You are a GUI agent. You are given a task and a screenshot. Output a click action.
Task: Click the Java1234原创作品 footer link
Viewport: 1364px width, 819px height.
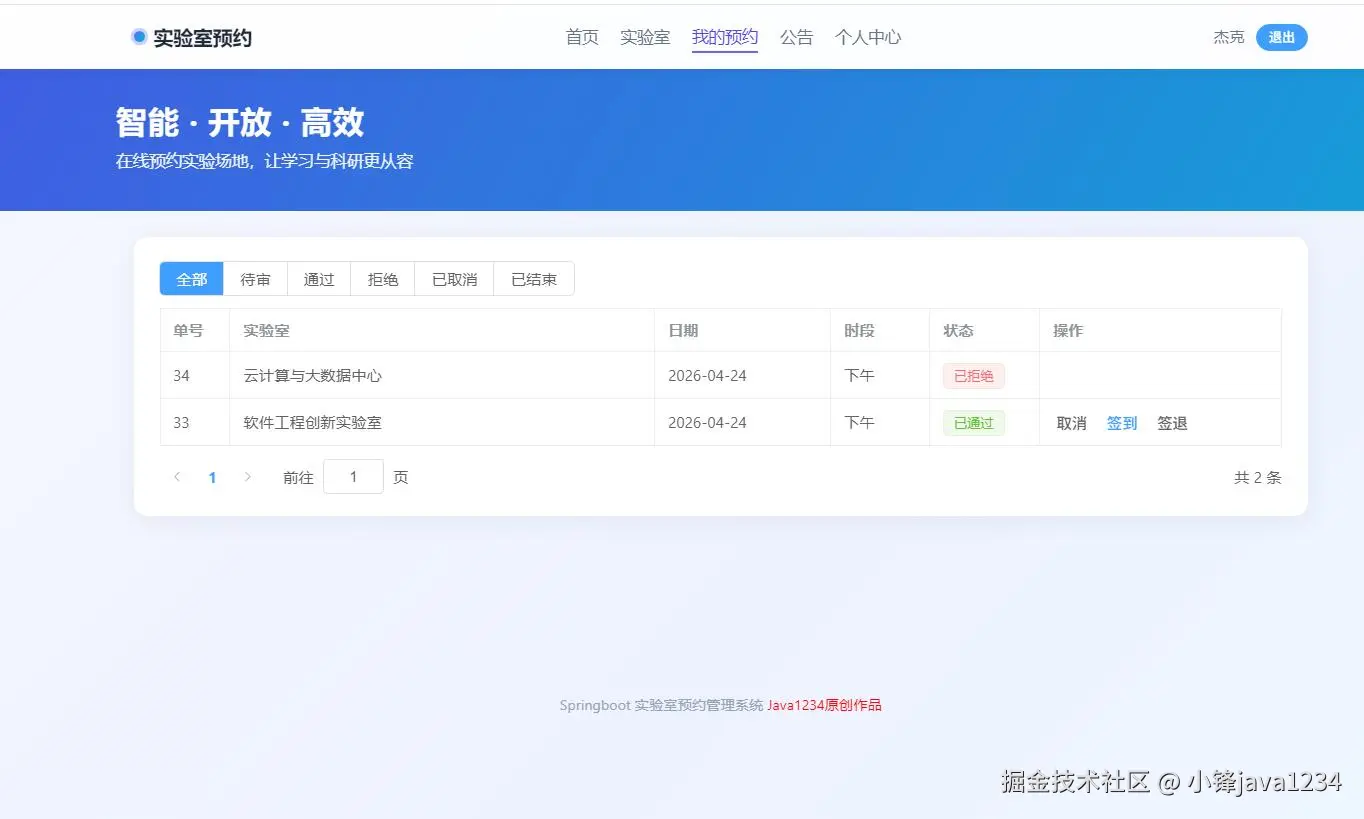[x=824, y=705]
